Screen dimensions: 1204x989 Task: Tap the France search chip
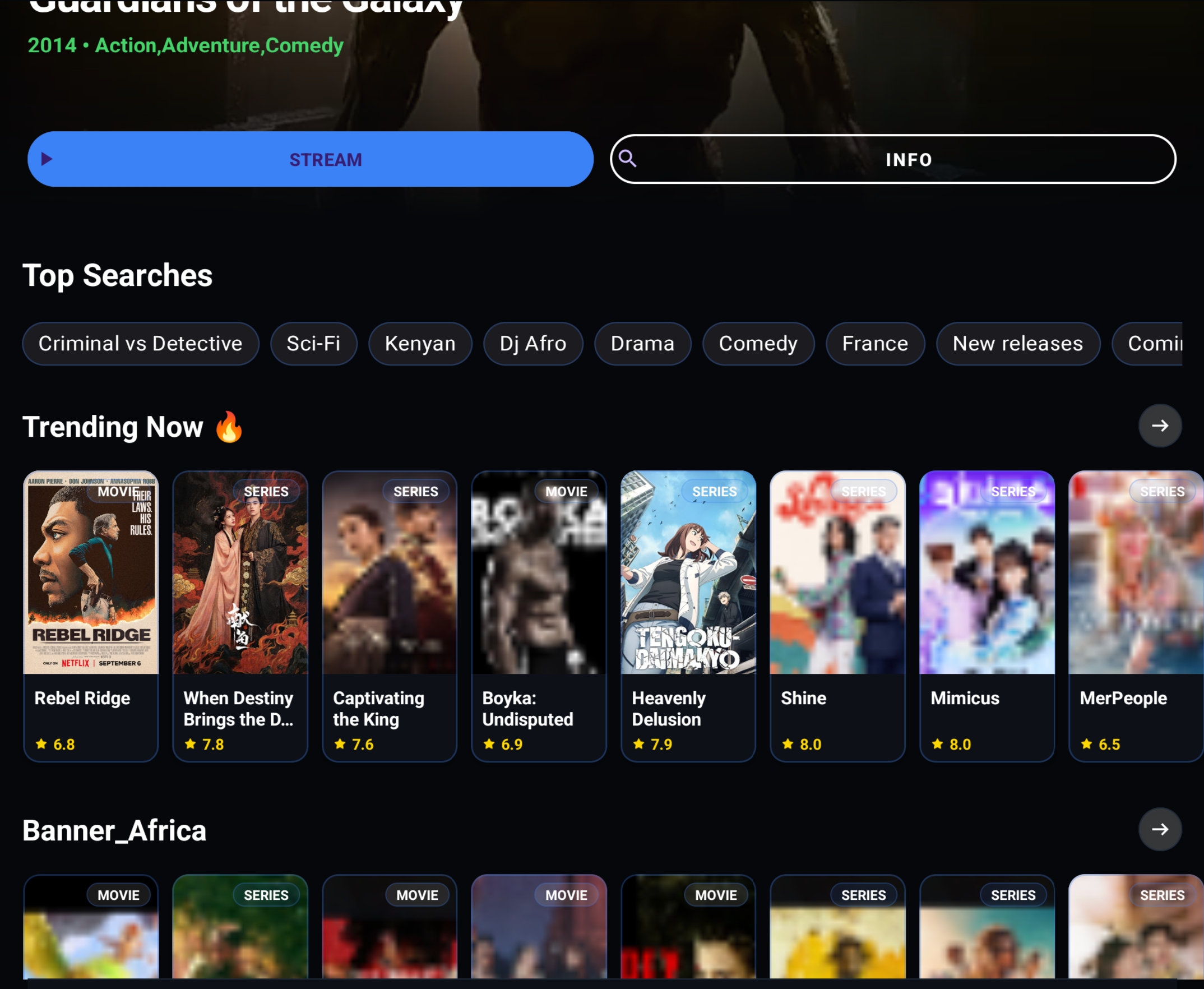tap(876, 344)
